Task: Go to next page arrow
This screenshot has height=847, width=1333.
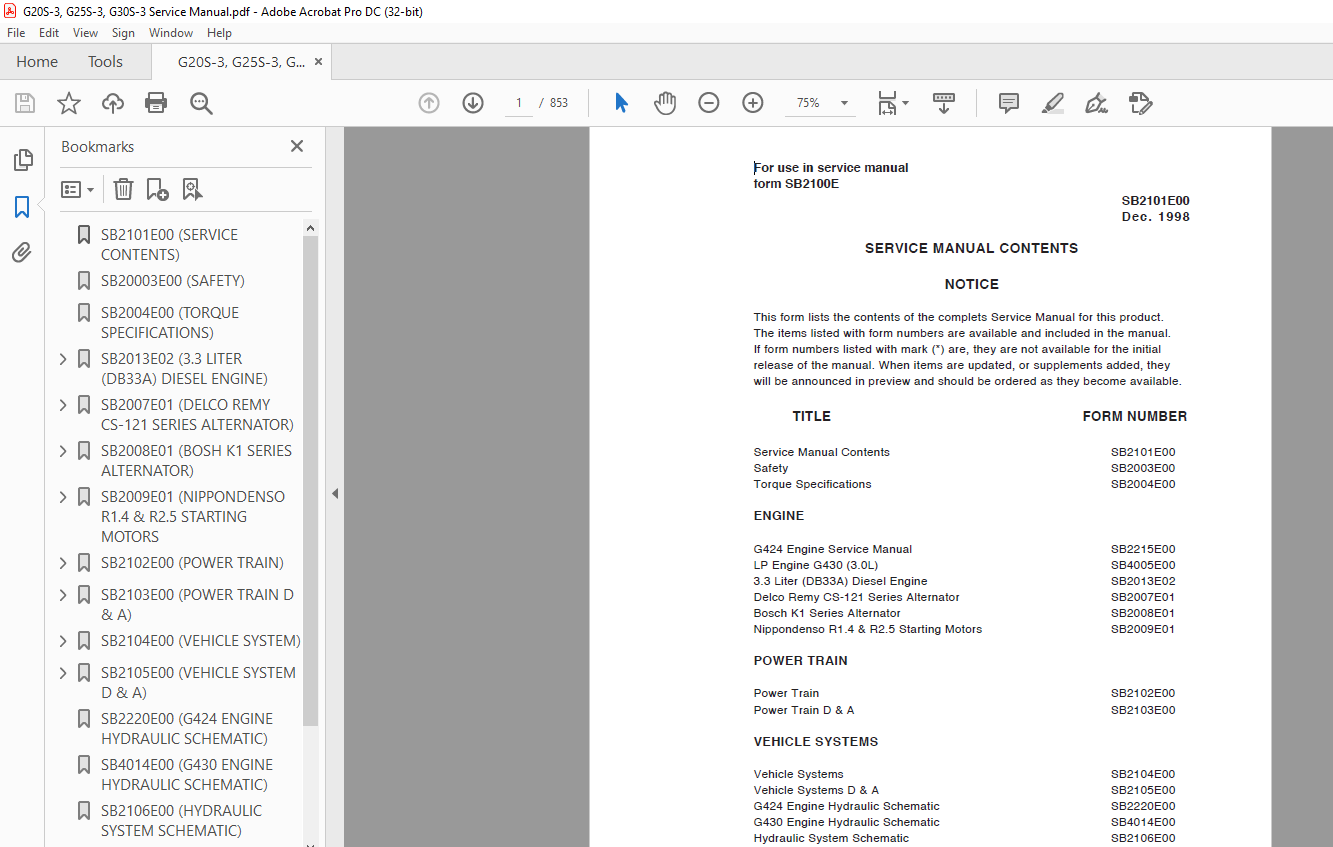Action: 473,103
